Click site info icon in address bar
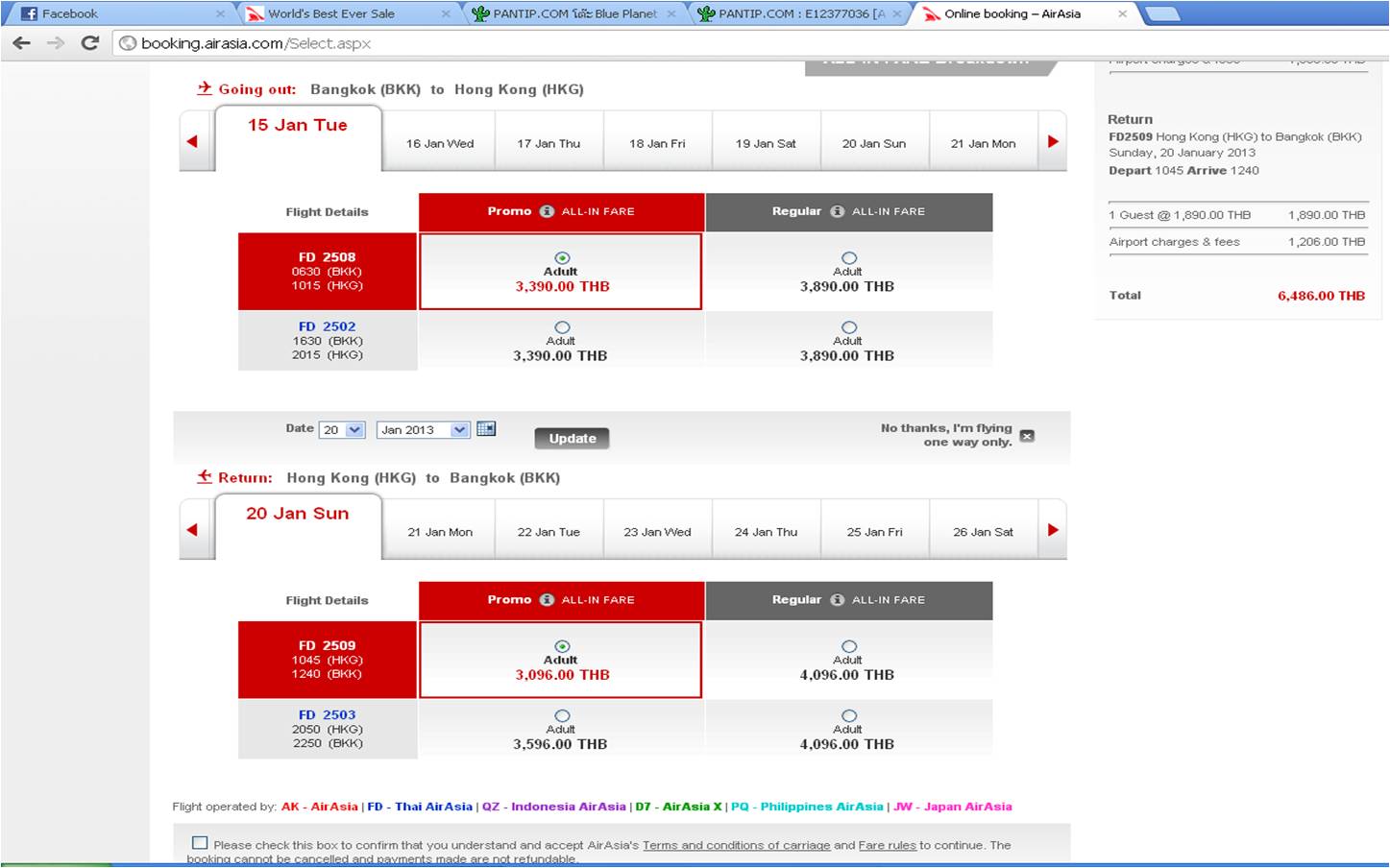 pyautogui.click(x=127, y=43)
